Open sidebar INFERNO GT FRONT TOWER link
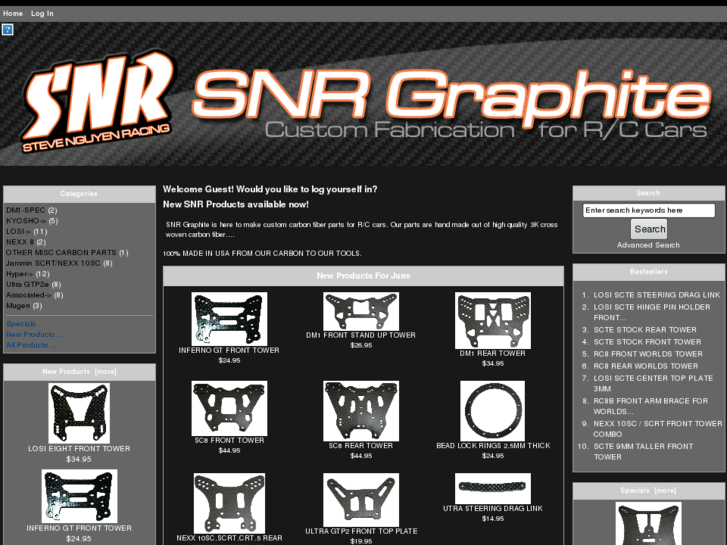The width and height of the screenshot is (727, 545). (x=79, y=528)
